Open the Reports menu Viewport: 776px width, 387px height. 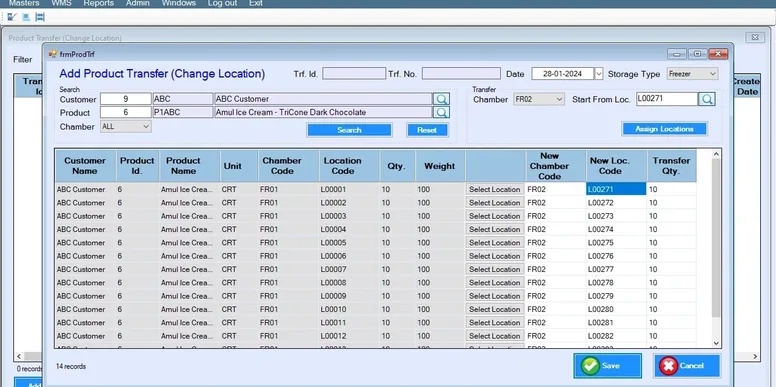tap(98, 3)
